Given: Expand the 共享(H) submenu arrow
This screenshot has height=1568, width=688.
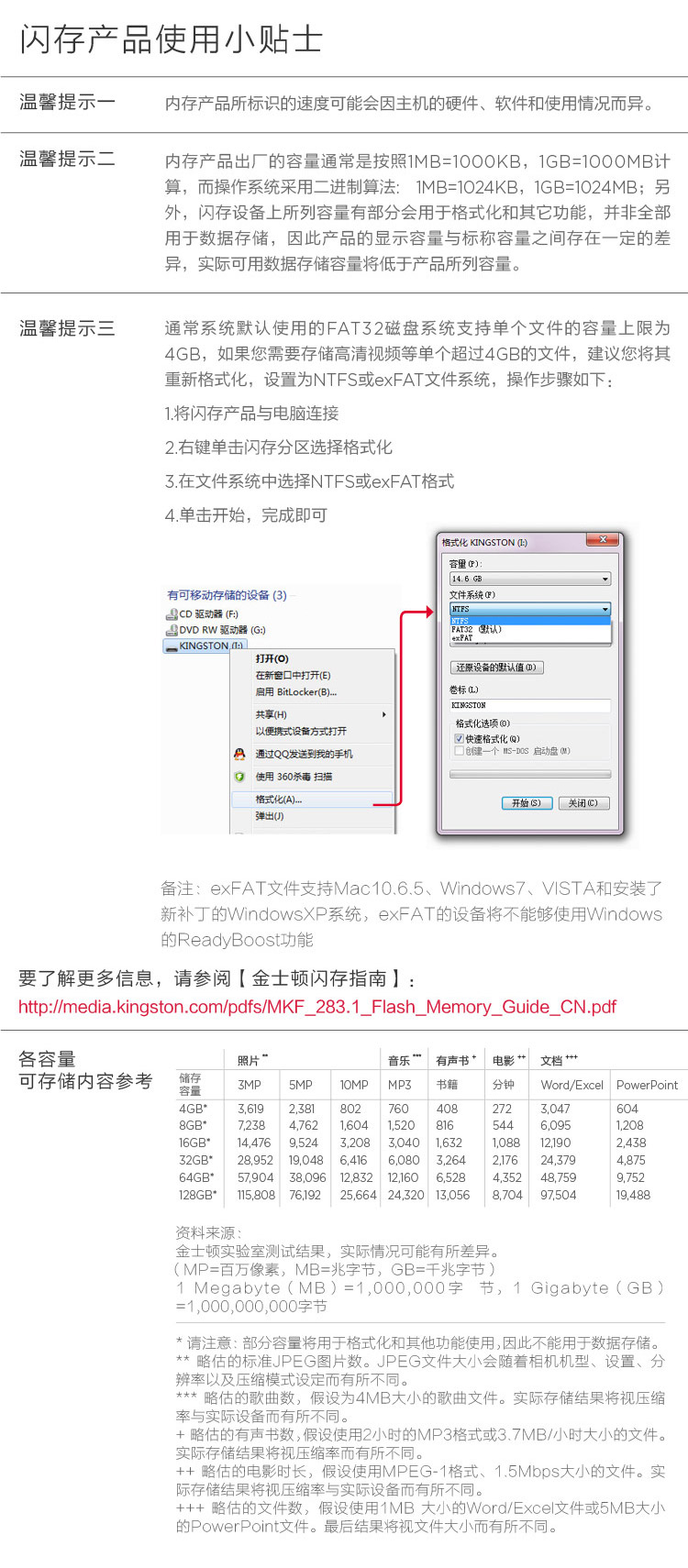Looking at the screenshot, I should tap(383, 714).
